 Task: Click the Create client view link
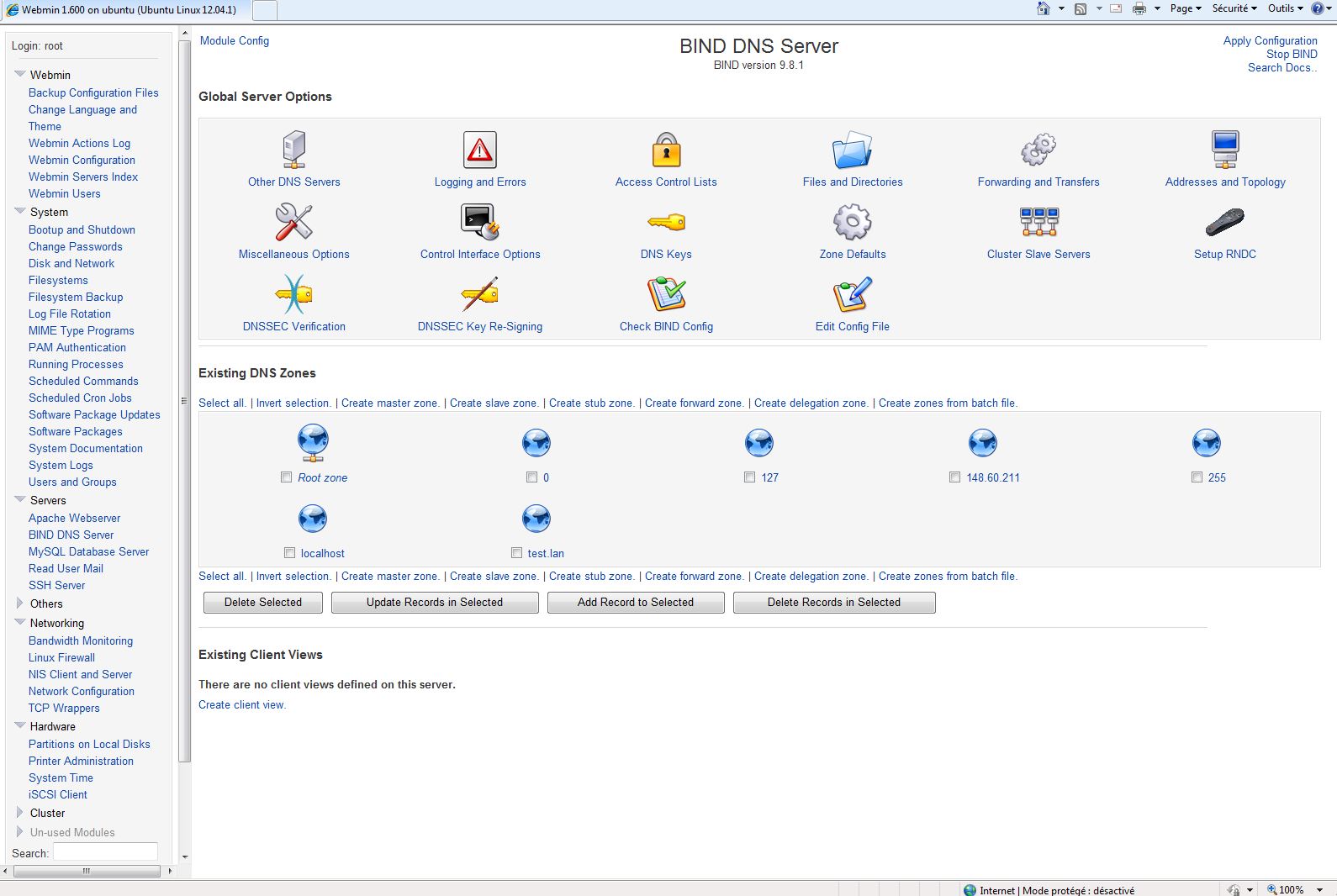tap(242, 704)
